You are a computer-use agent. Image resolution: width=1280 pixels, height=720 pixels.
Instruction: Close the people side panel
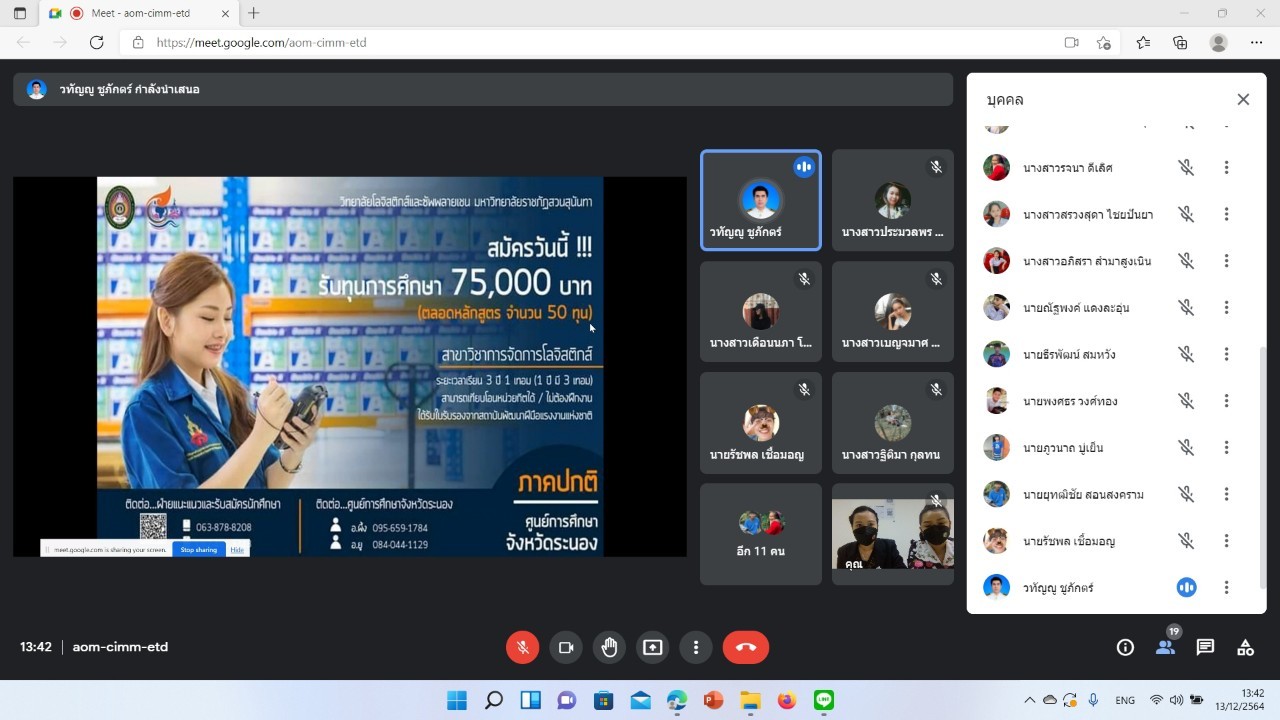point(1243,99)
